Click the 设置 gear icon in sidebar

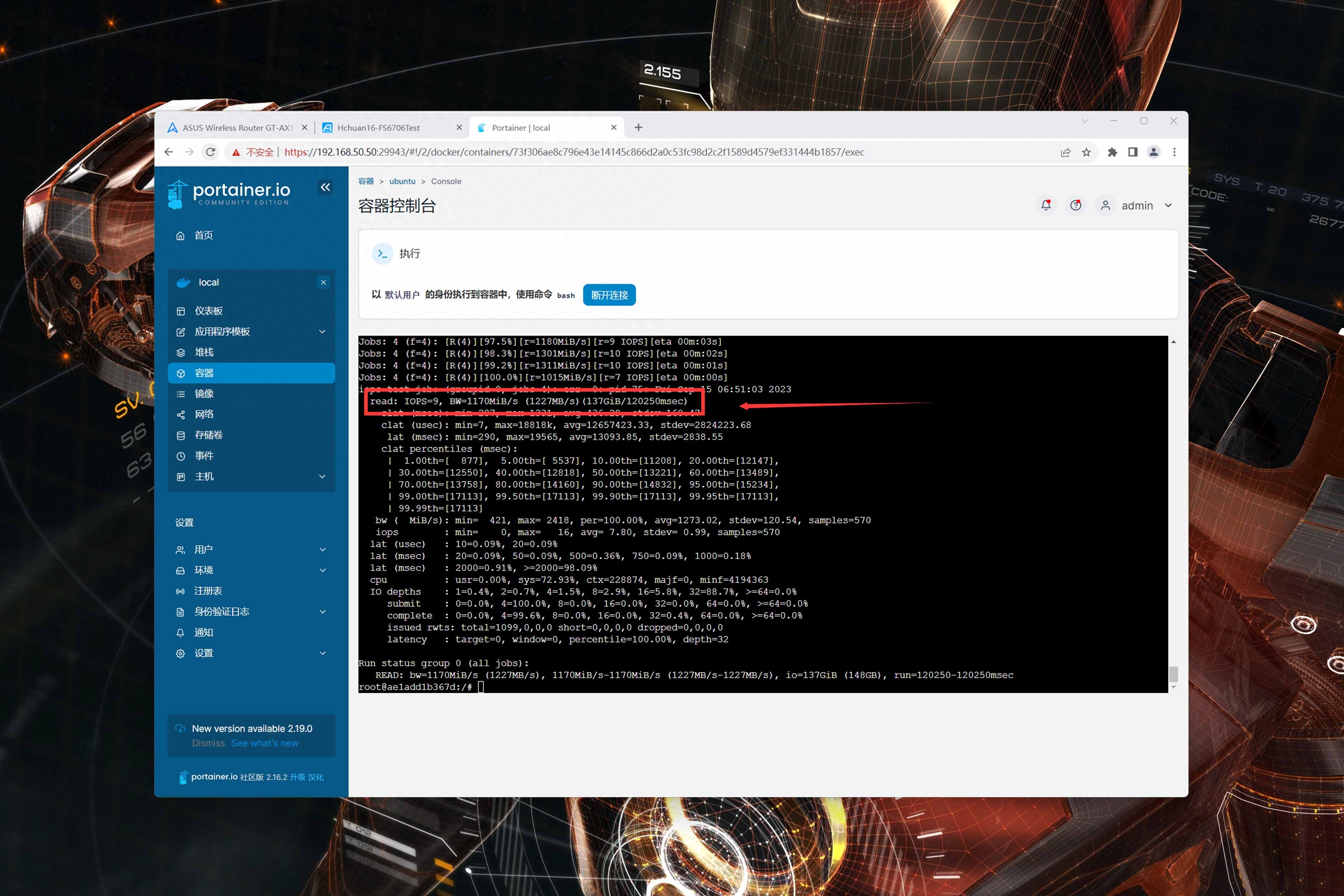180,653
